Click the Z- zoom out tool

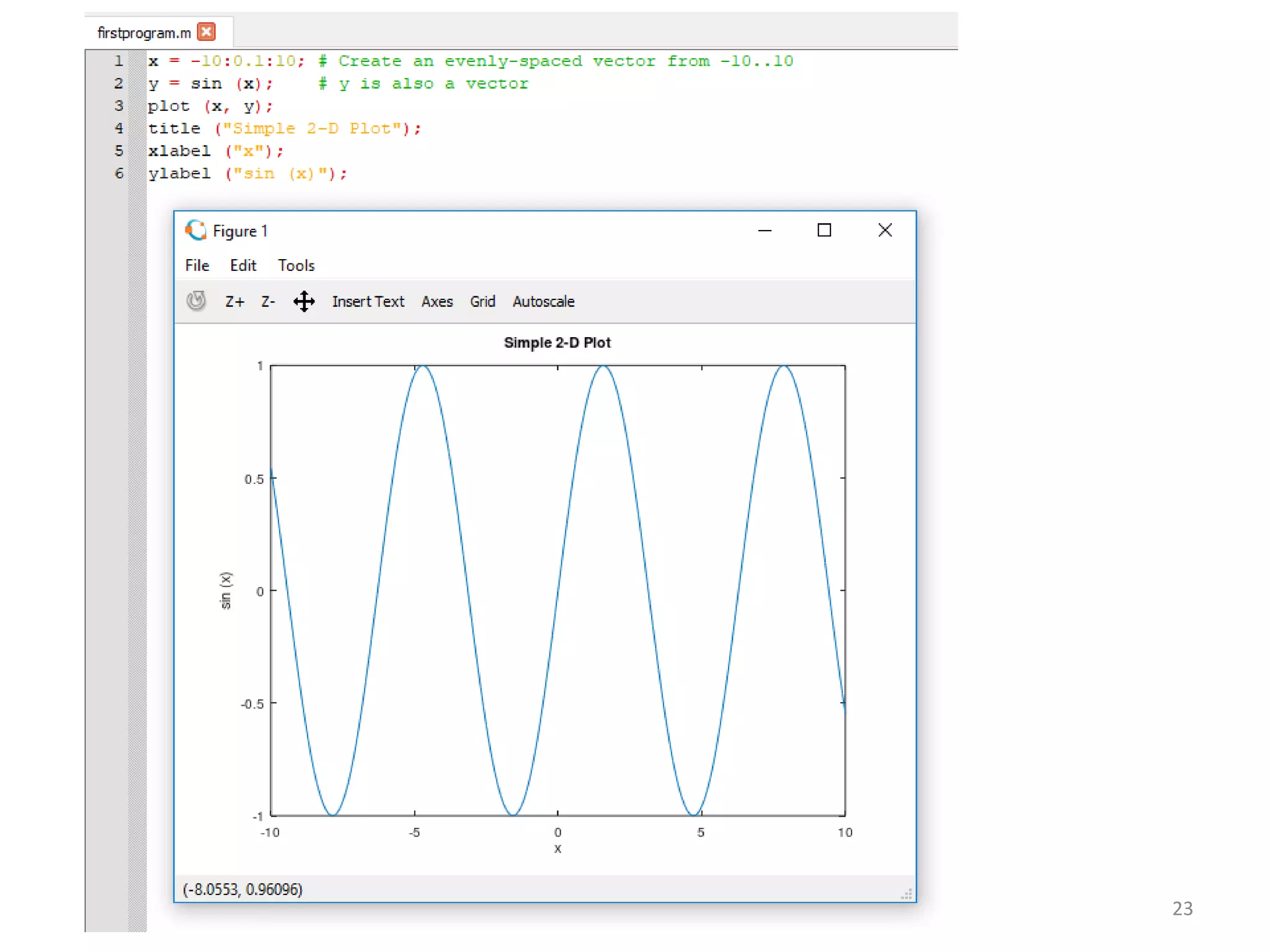(x=268, y=301)
